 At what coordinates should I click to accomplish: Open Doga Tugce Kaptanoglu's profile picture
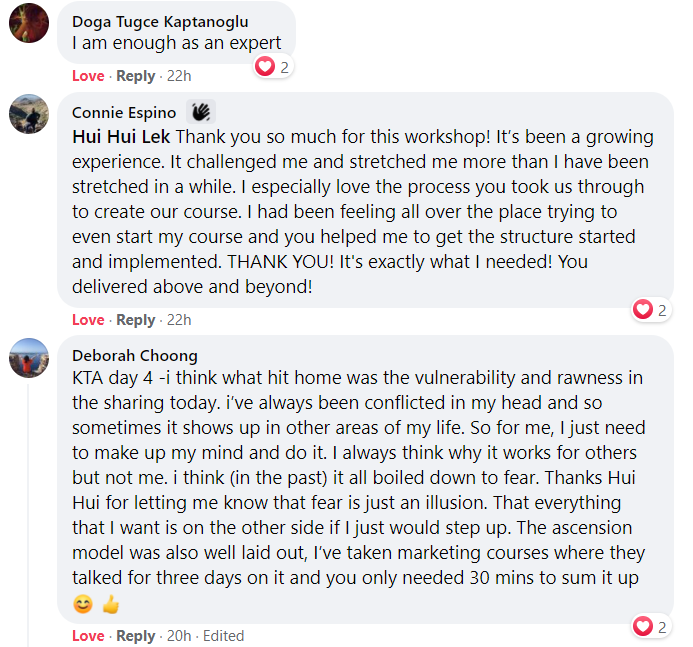[29, 23]
